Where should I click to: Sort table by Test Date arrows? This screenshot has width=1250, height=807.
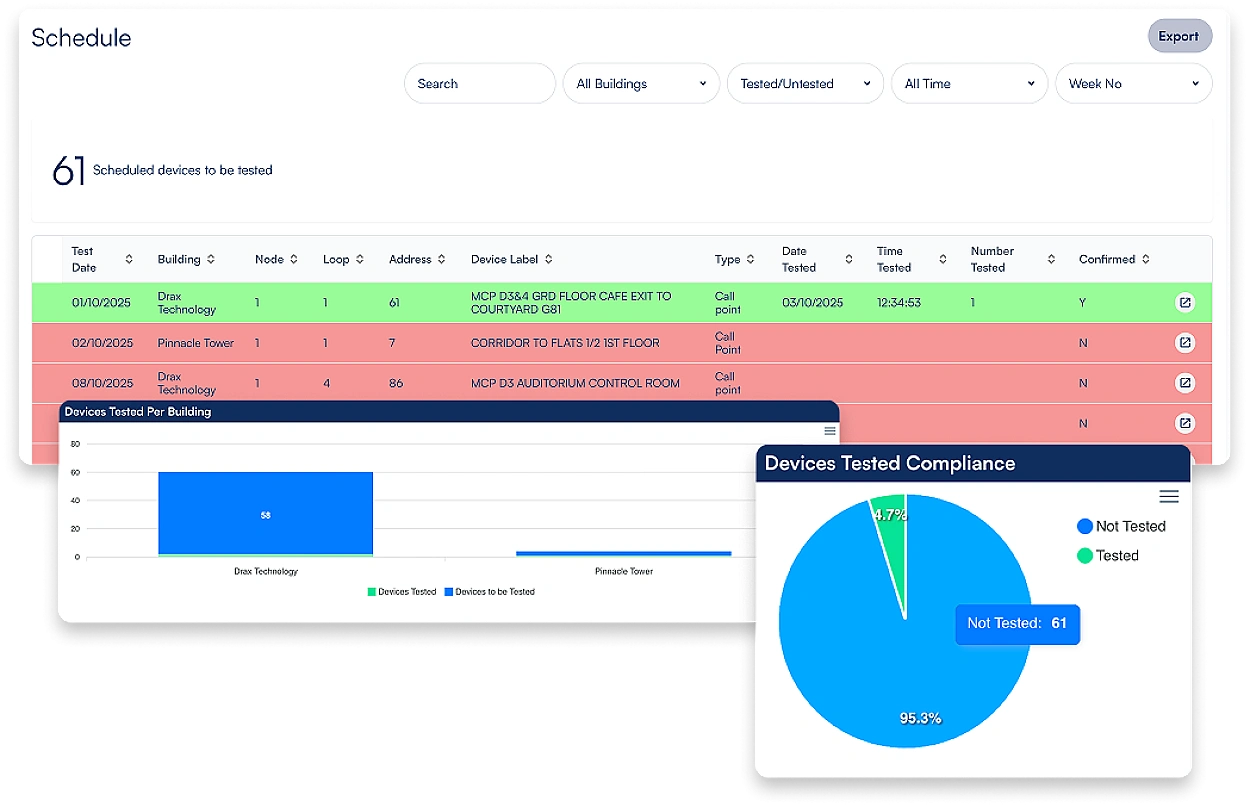point(129,259)
